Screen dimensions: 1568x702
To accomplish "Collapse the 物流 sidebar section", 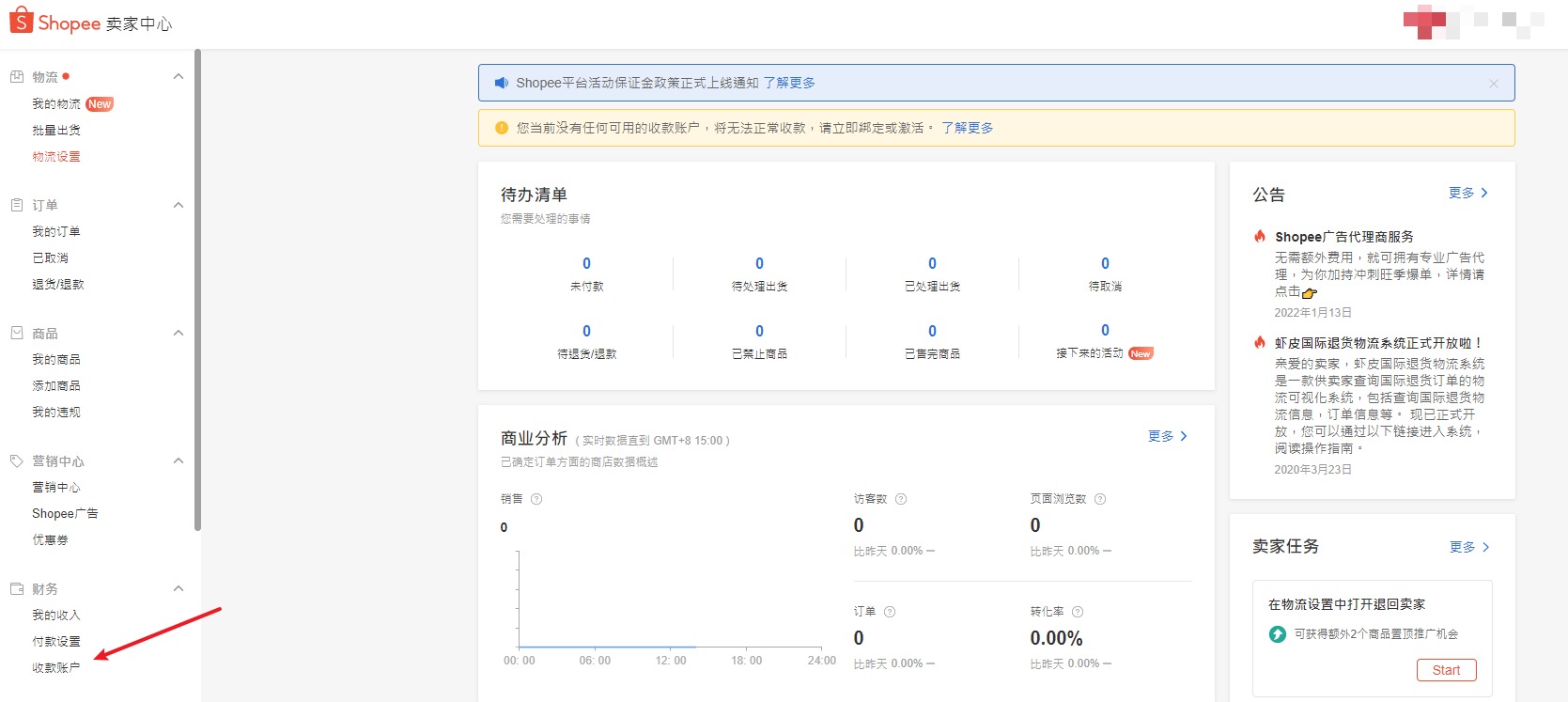I will coord(179,76).
